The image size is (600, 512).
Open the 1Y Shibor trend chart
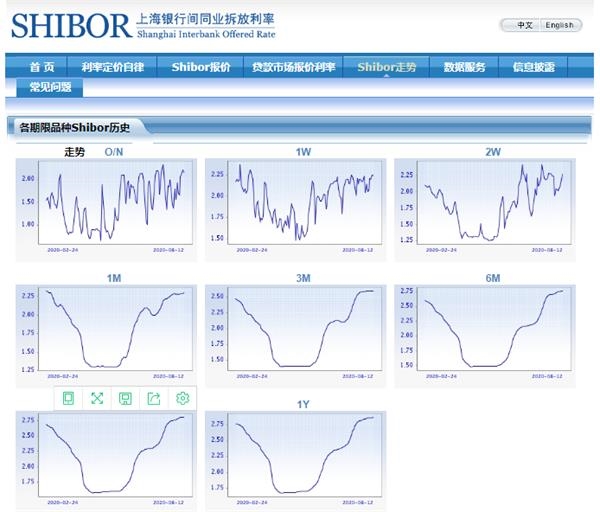click(x=295, y=455)
